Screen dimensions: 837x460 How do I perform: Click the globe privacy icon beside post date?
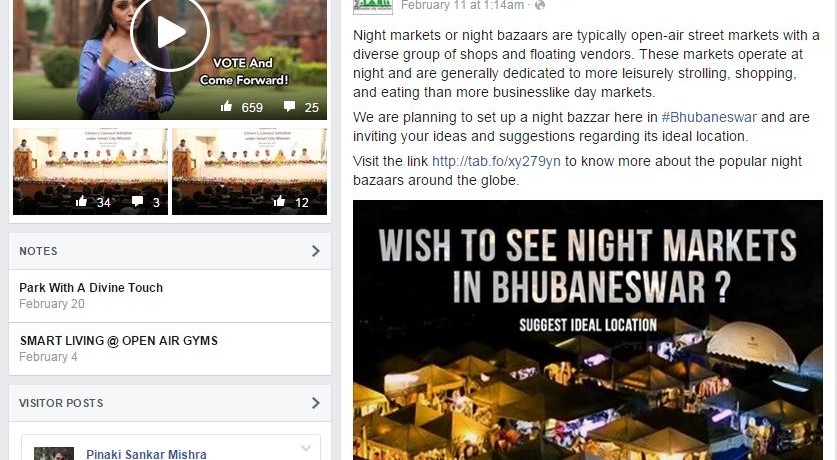pos(540,5)
